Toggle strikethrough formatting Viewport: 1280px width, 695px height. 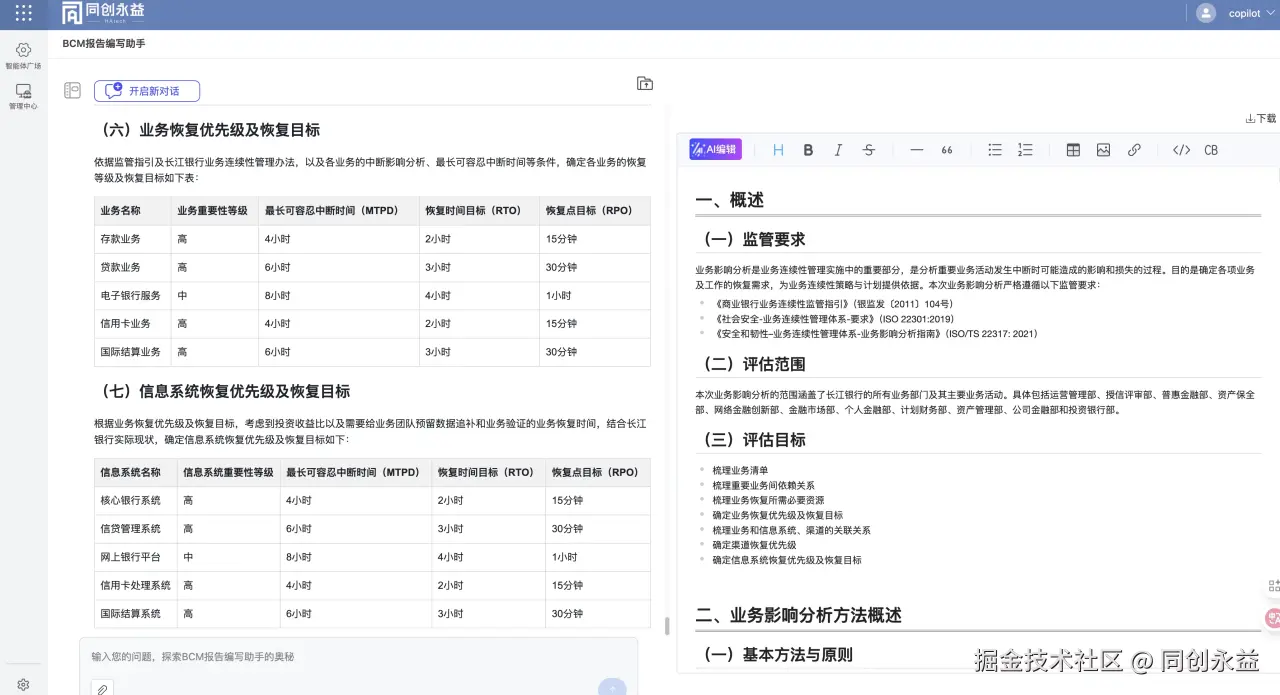[868, 150]
